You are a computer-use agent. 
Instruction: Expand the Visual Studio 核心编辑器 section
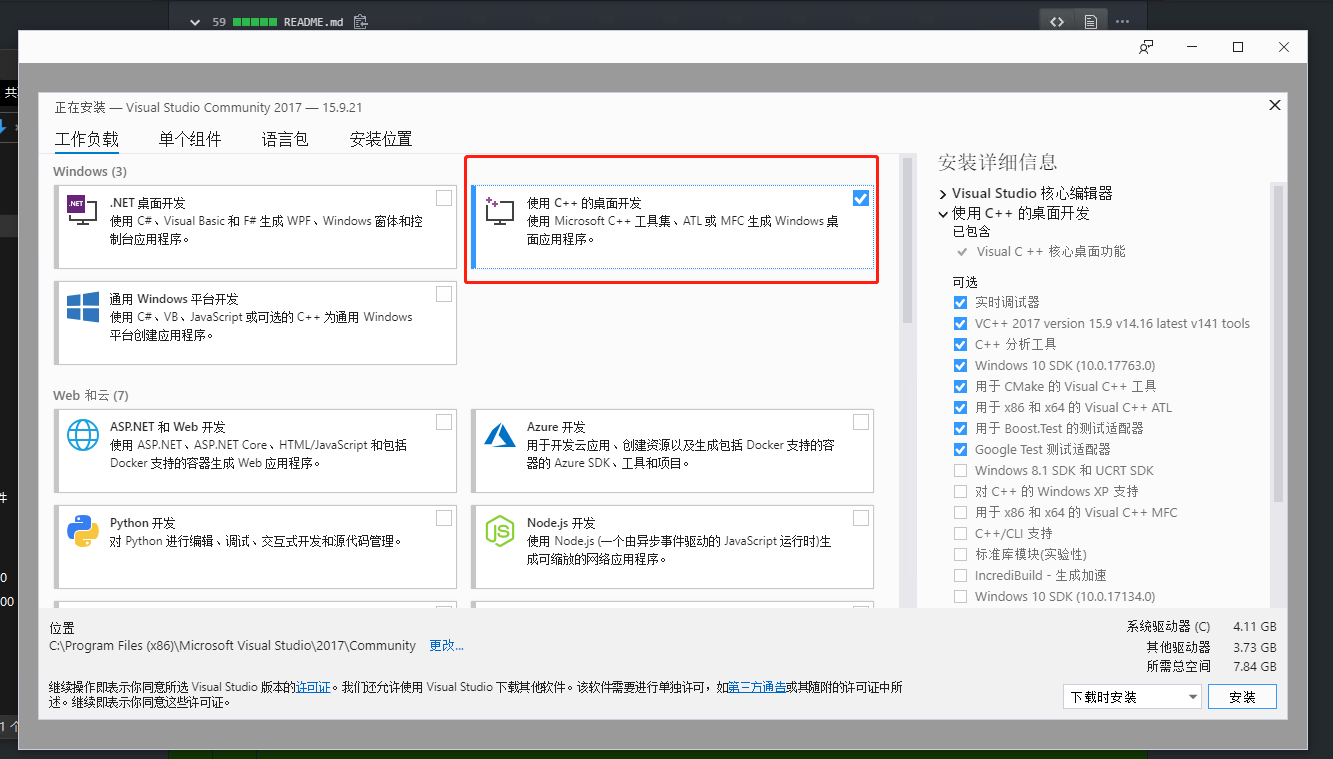coord(941,193)
